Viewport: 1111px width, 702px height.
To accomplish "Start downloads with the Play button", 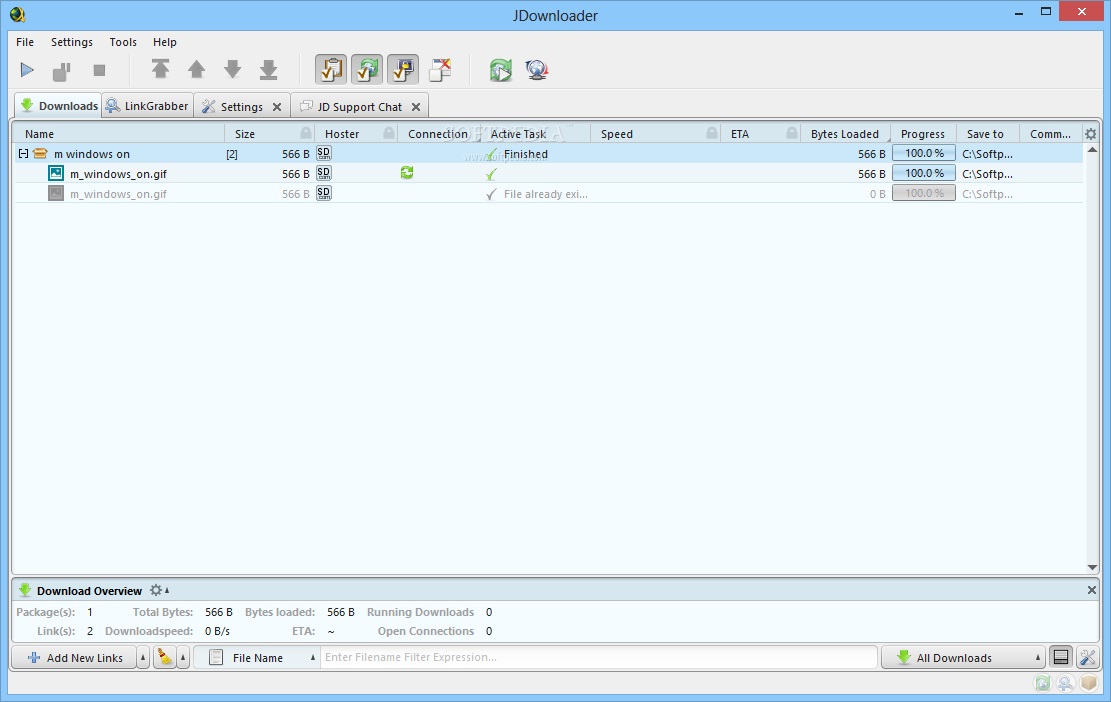I will coord(27,70).
